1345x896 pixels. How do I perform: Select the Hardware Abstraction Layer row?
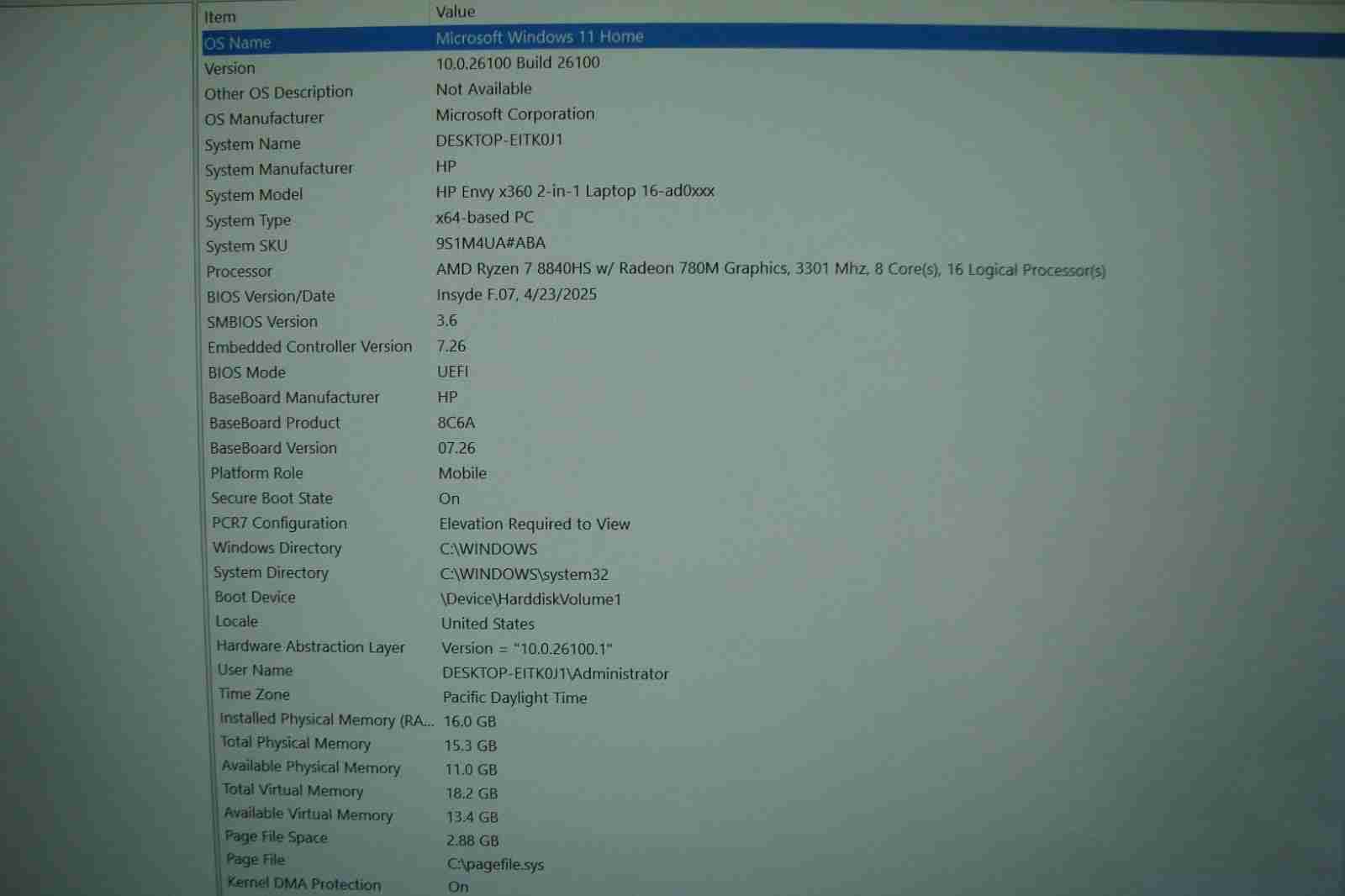310,646
